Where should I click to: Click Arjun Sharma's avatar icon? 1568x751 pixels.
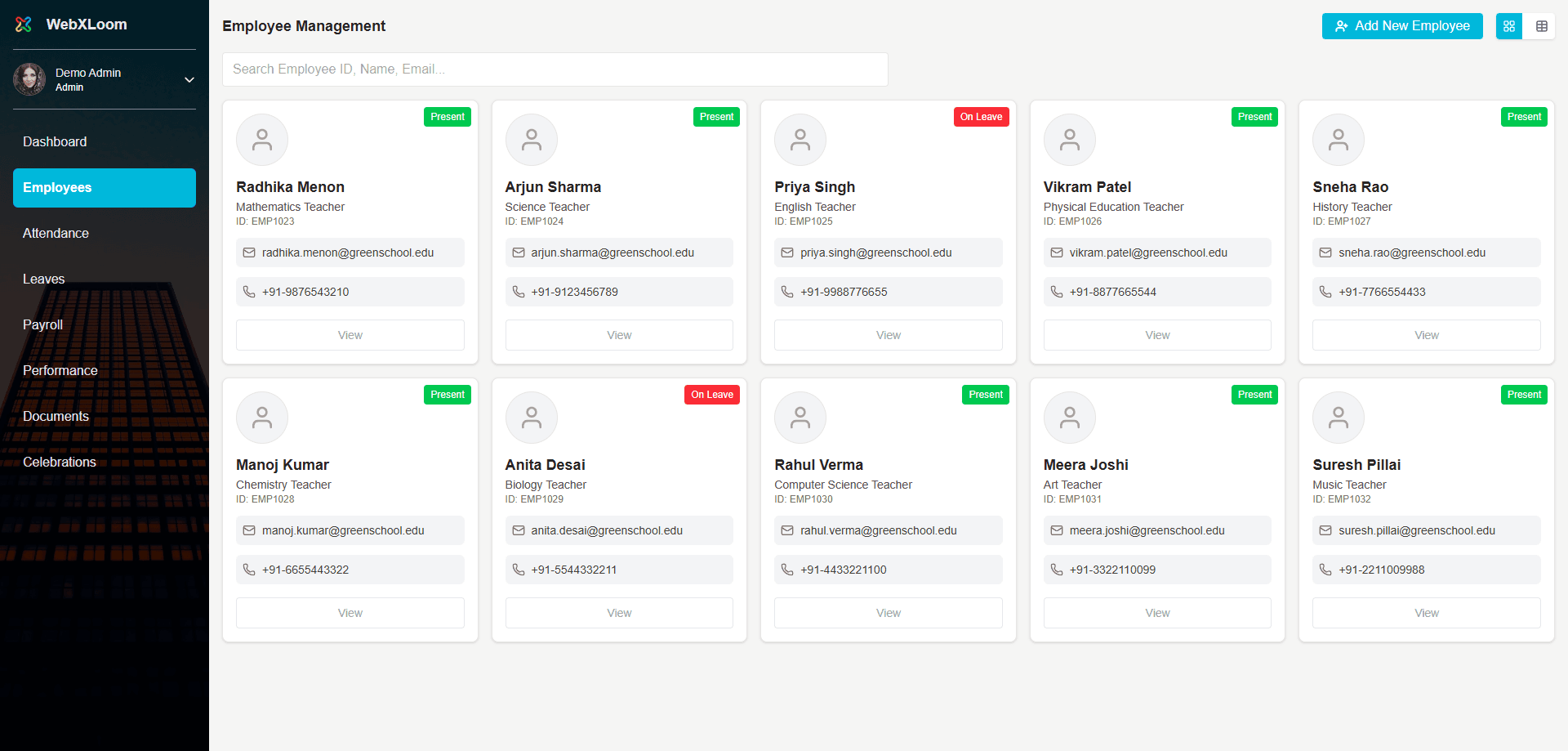point(531,140)
